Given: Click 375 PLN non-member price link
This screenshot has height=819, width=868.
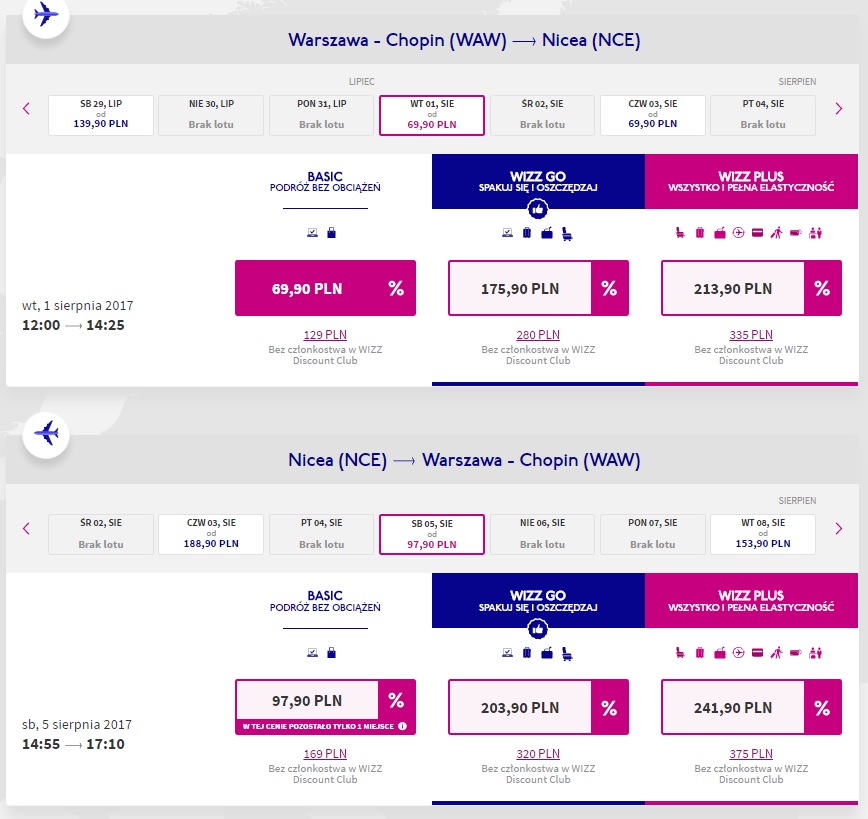Looking at the screenshot, I should pos(751,754).
